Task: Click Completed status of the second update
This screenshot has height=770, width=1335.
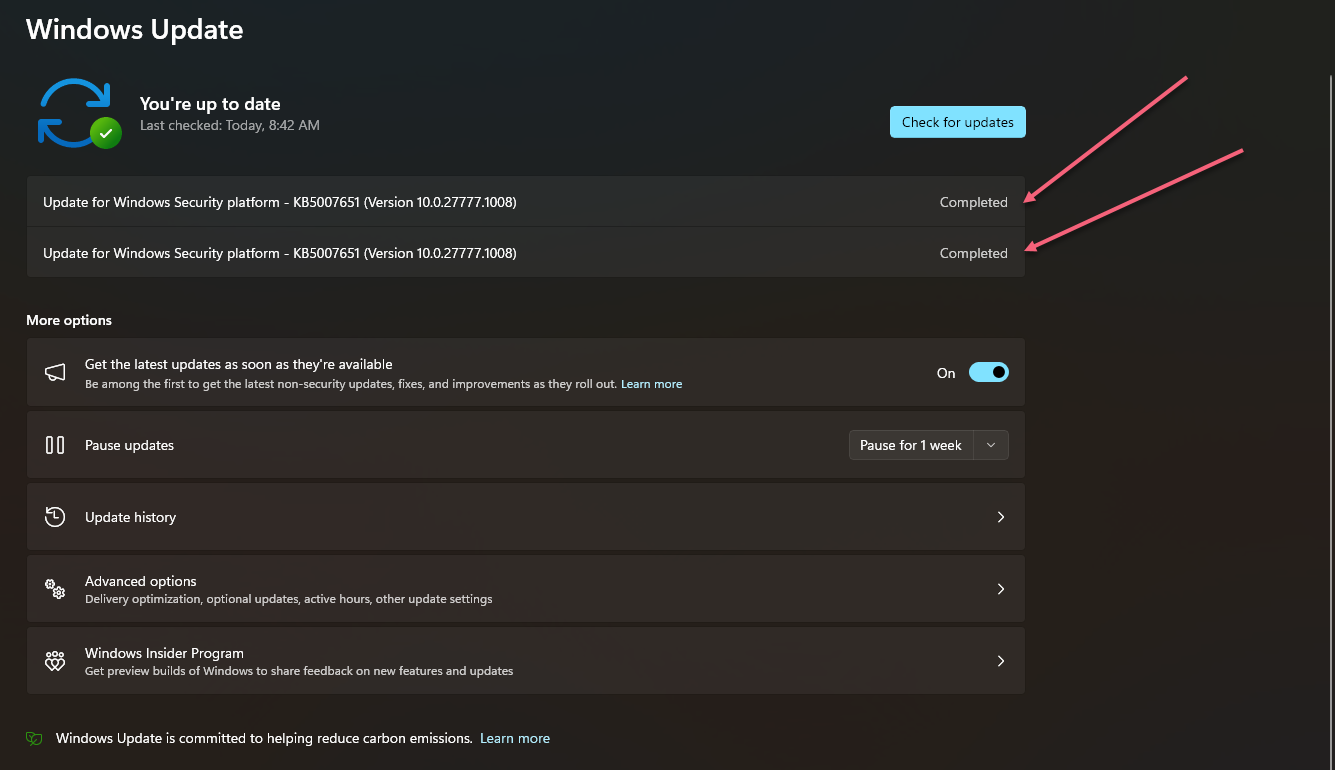Action: [x=973, y=253]
